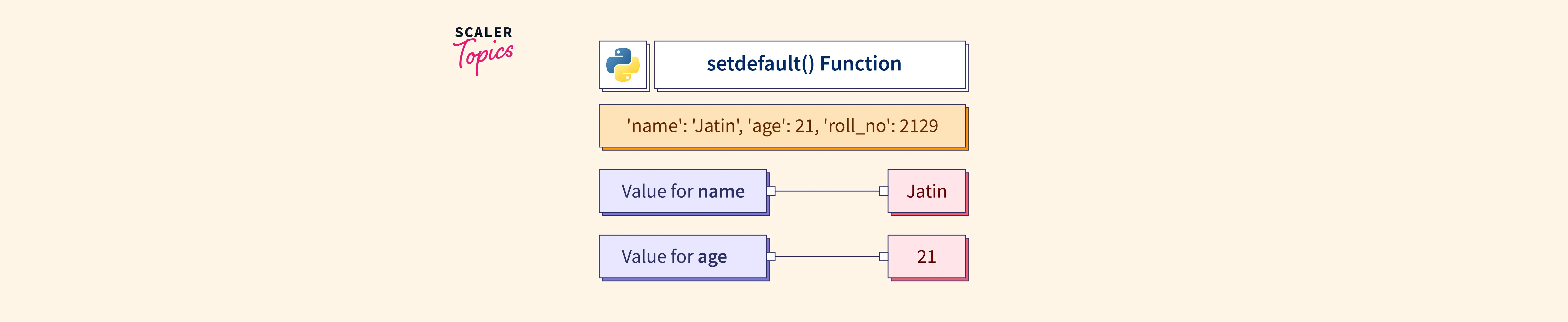The image size is (1568, 322).
Task: Click the connector square beside Value for age
Action: (771, 257)
